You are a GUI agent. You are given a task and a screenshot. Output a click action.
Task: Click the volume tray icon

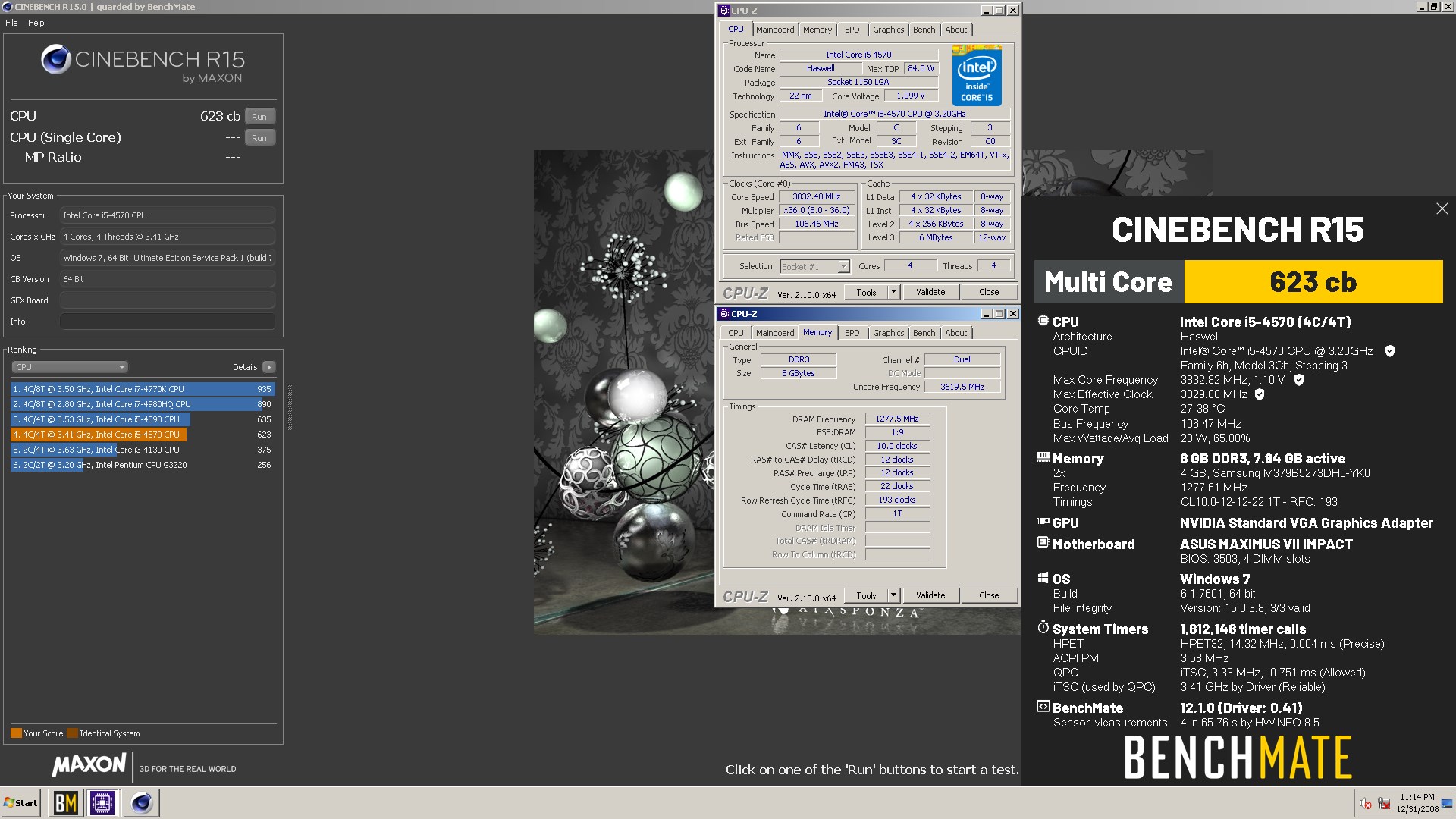tap(1365, 804)
